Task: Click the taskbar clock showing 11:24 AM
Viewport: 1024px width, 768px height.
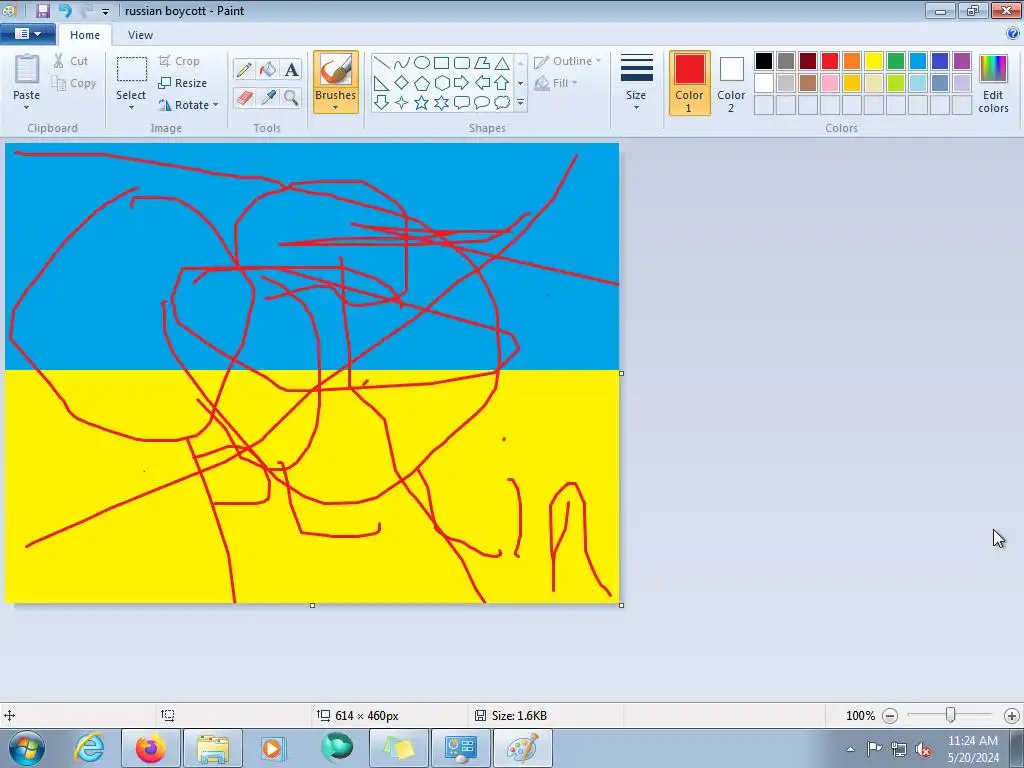Action: click(x=972, y=748)
